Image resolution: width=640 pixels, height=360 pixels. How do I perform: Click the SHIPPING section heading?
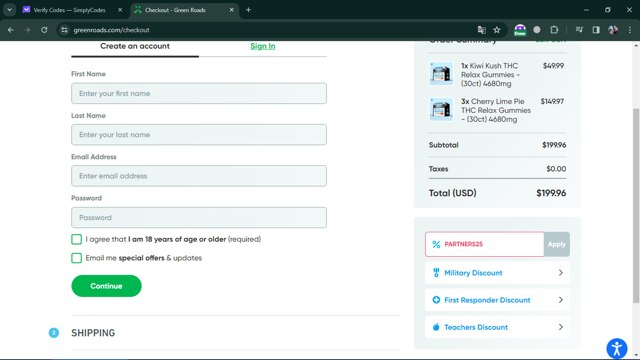pyautogui.click(x=93, y=333)
